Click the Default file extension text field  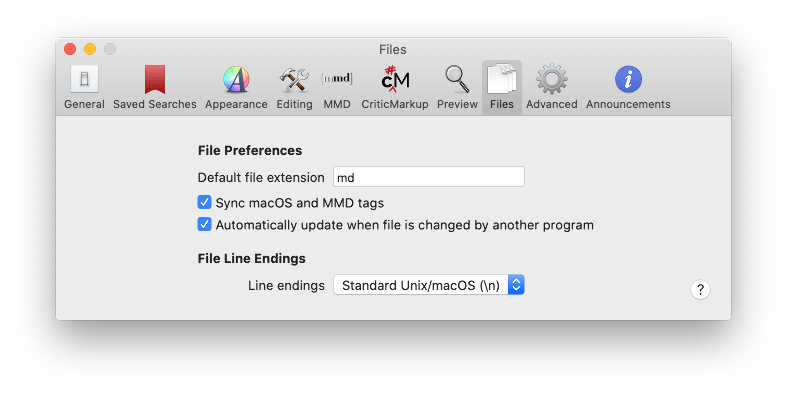pos(429,177)
